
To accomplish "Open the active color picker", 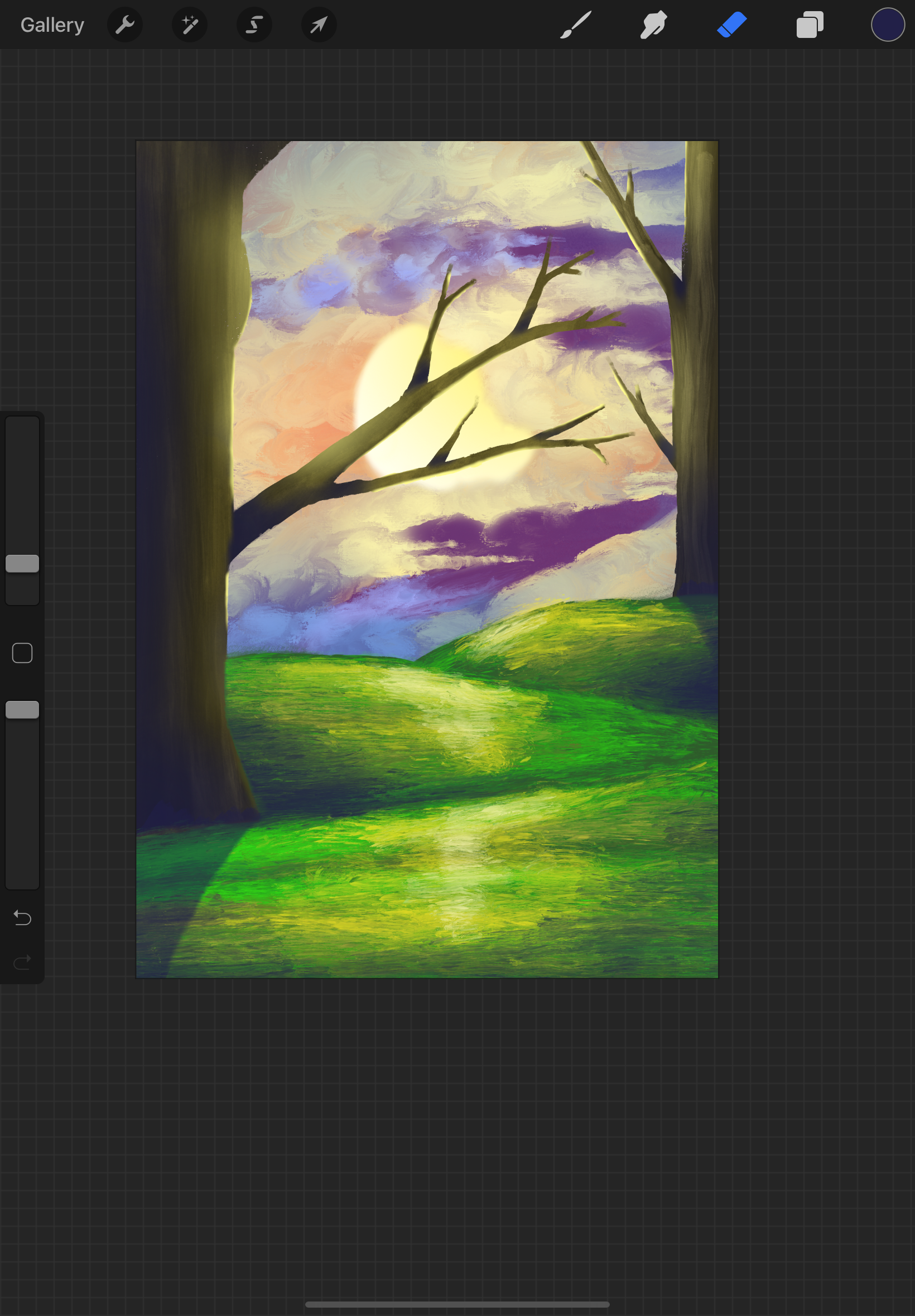I will [x=888, y=25].
